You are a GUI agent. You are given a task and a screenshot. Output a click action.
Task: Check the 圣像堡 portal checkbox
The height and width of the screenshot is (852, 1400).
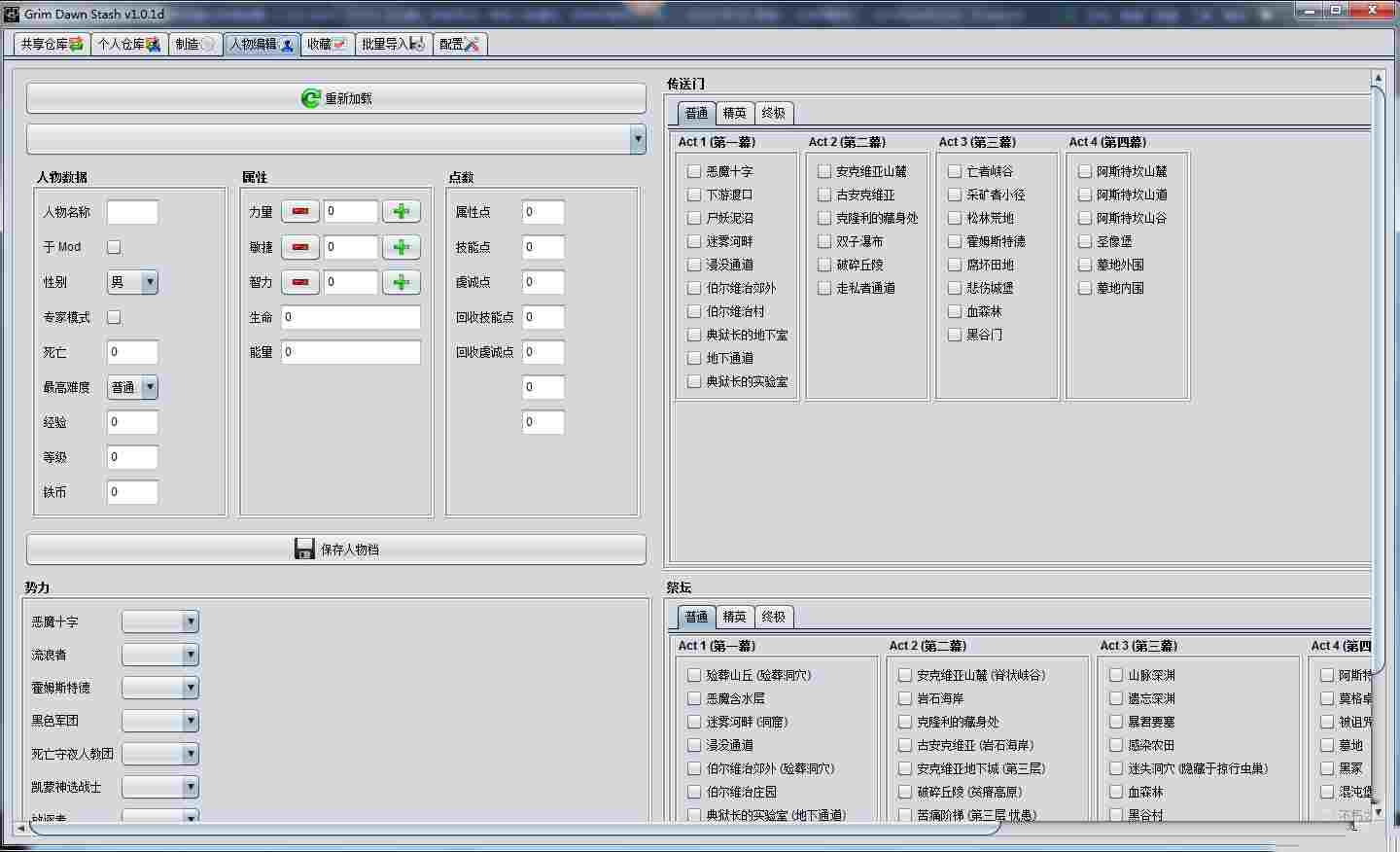click(1085, 241)
